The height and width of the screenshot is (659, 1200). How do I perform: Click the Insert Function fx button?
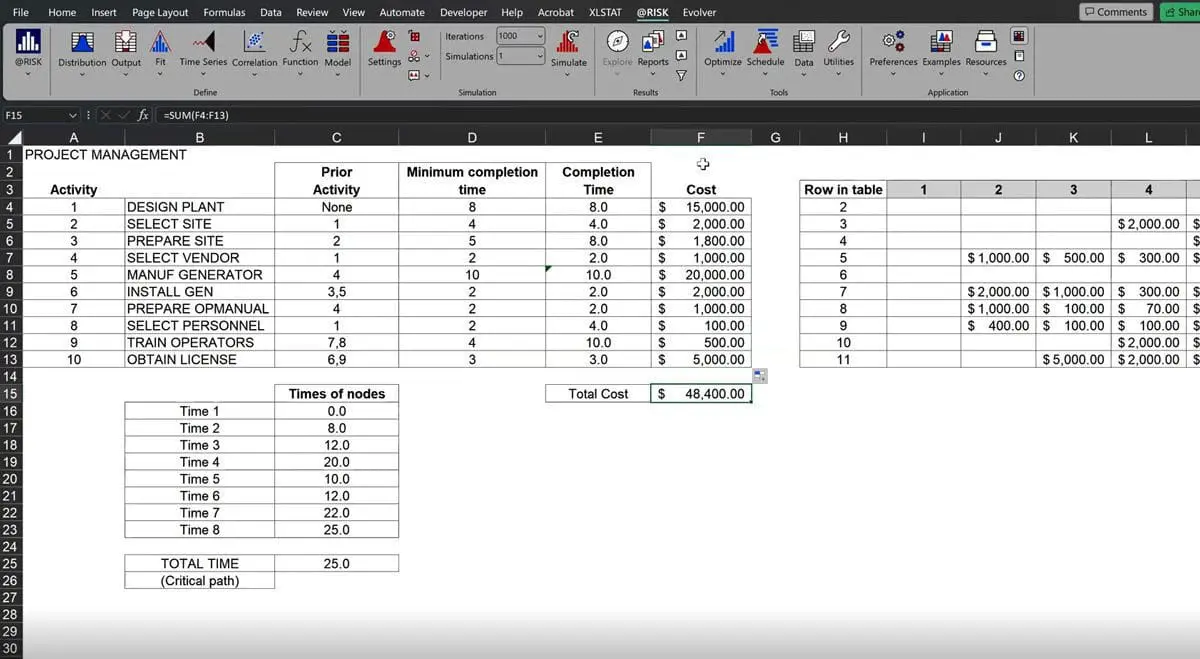(143, 115)
